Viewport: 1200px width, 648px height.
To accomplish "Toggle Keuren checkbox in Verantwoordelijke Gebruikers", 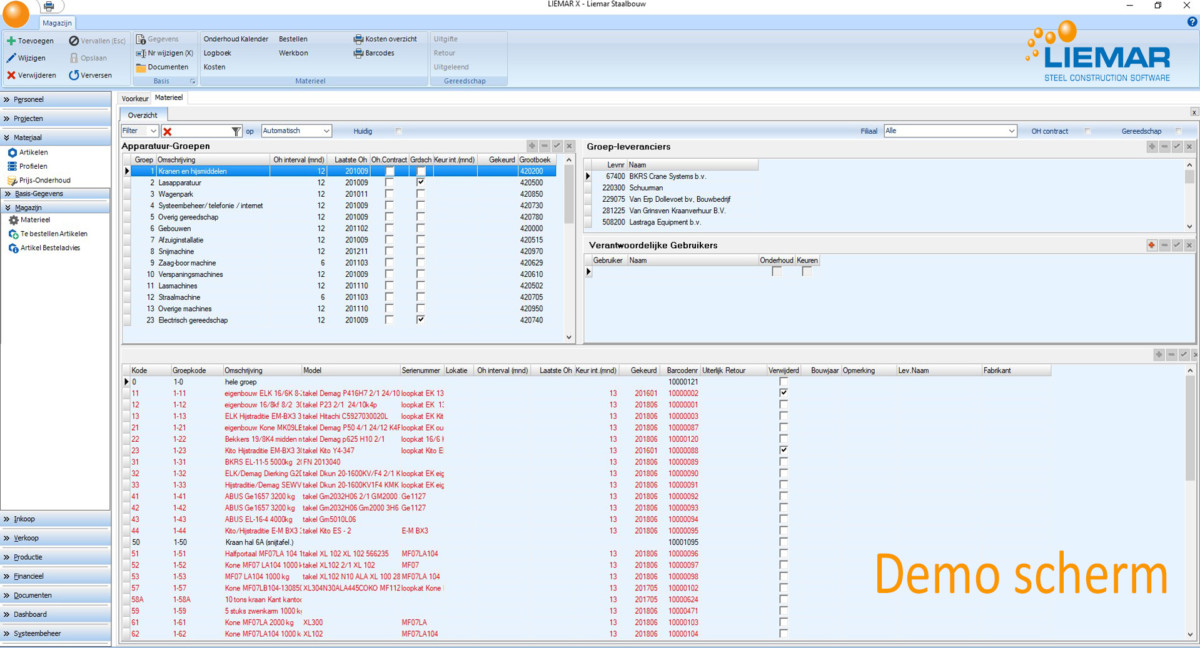I will pyautogui.click(x=806, y=271).
